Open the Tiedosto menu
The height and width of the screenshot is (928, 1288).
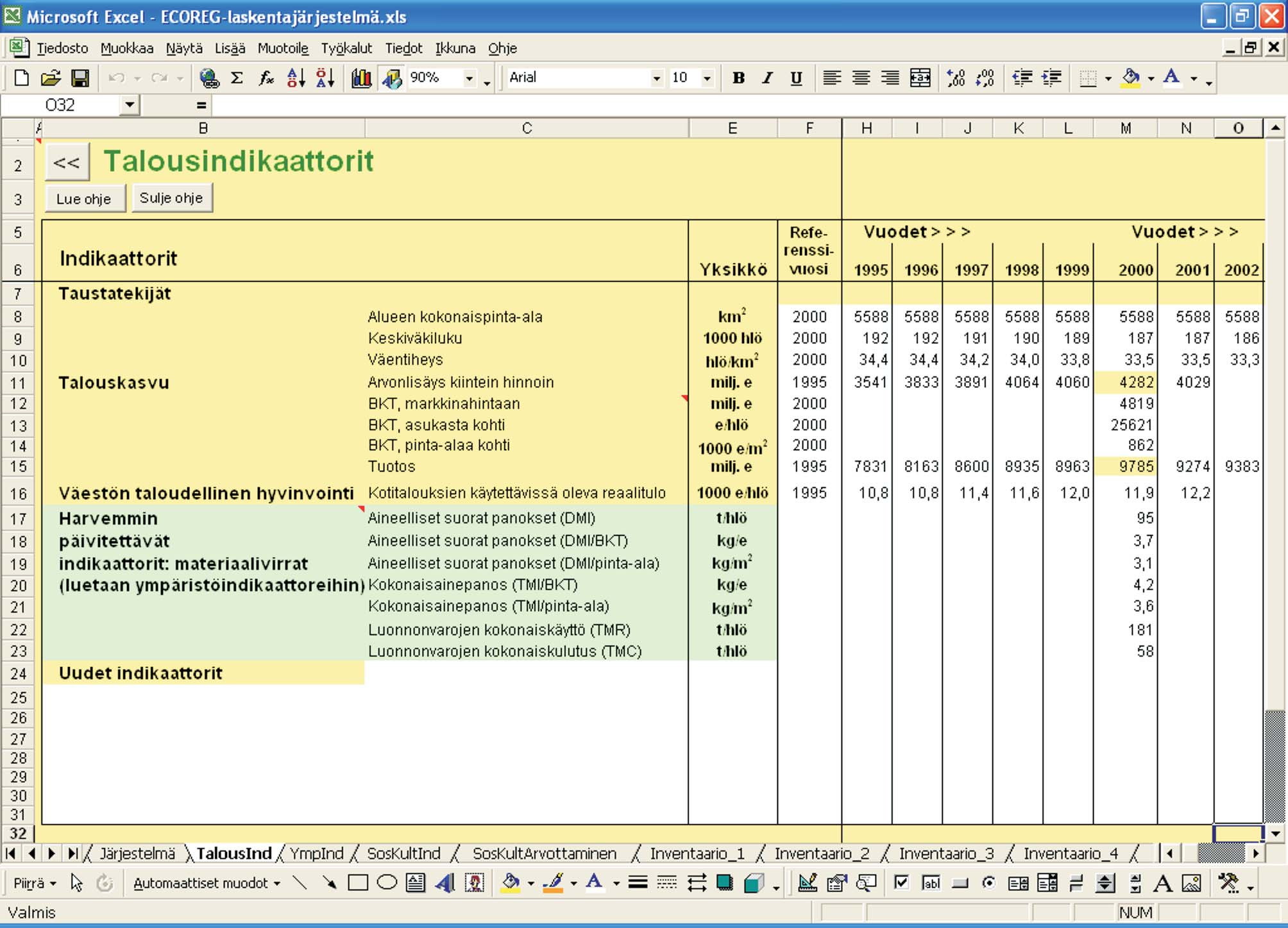pos(62,48)
